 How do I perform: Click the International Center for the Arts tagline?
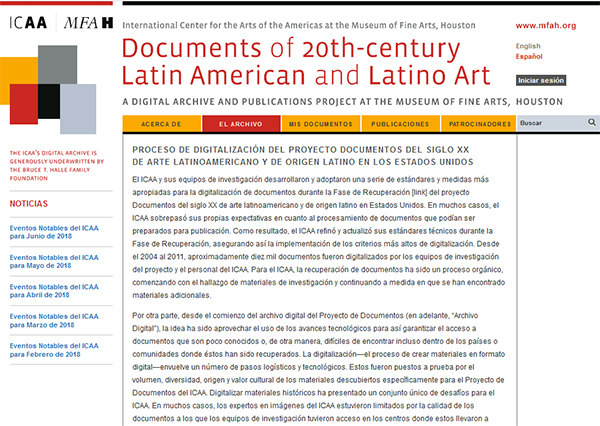click(299, 25)
